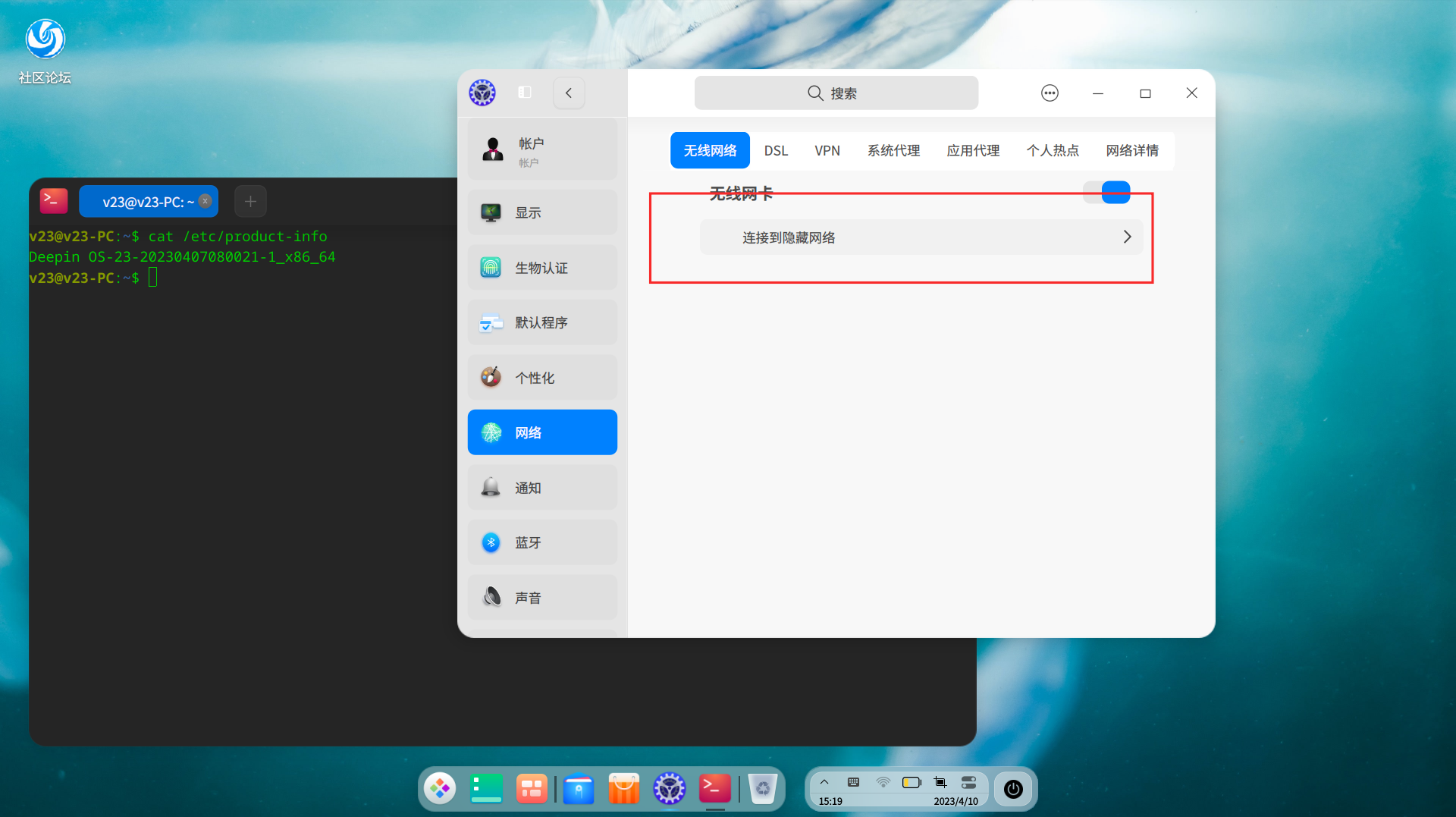Open 生物认证 biometric authentication settings
The width and height of the screenshot is (1456, 817).
coord(541,267)
